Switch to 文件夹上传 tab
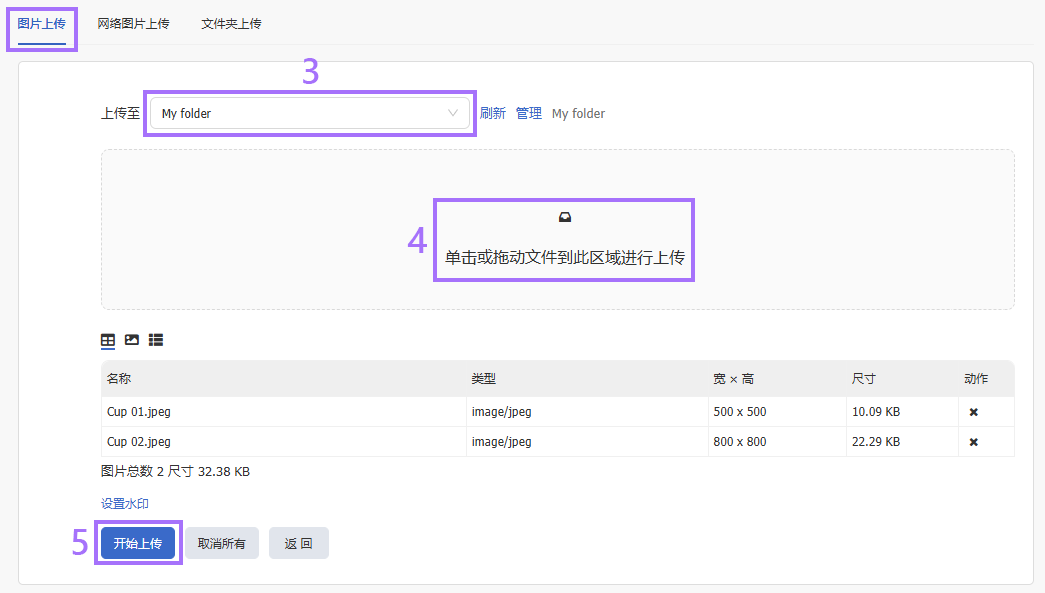The image size is (1045, 593). [231, 23]
